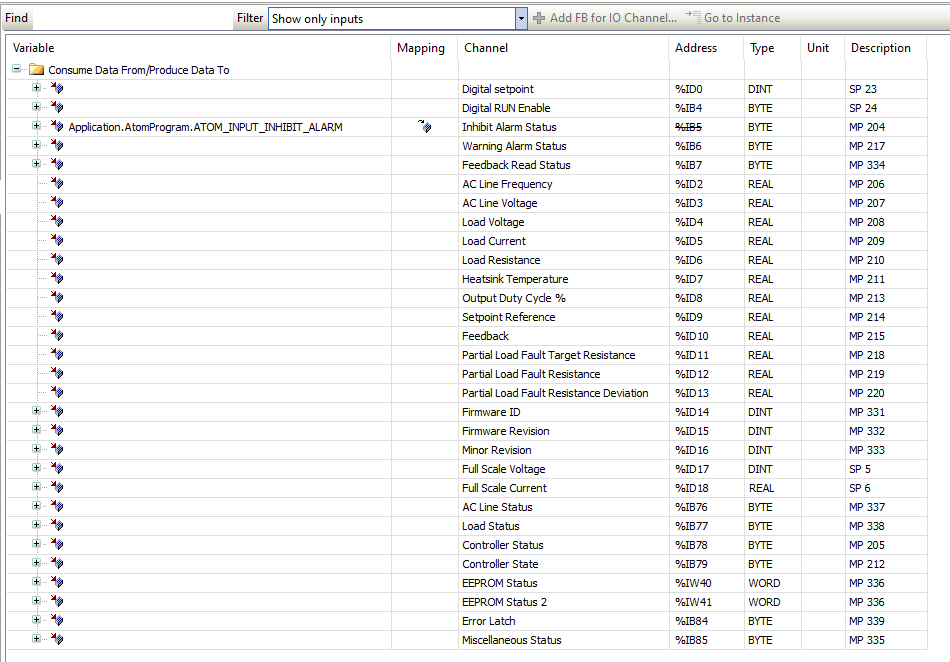Click the variable icon in Controller State row

point(57,564)
